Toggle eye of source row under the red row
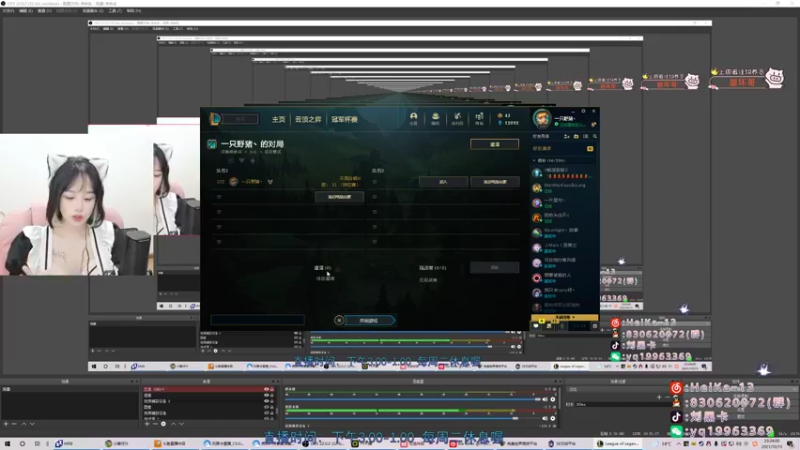Image resolution: width=800 pixels, height=450 pixels. [x=266, y=395]
